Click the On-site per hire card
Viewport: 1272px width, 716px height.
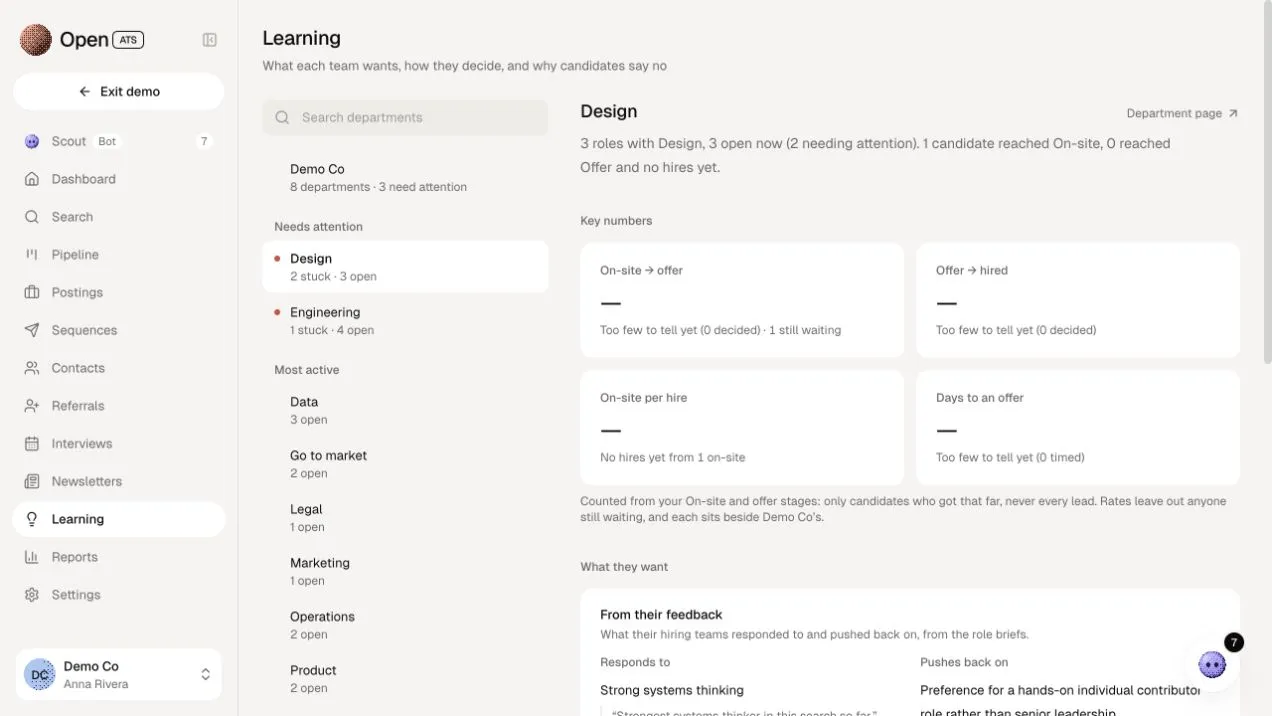pyautogui.click(x=742, y=428)
